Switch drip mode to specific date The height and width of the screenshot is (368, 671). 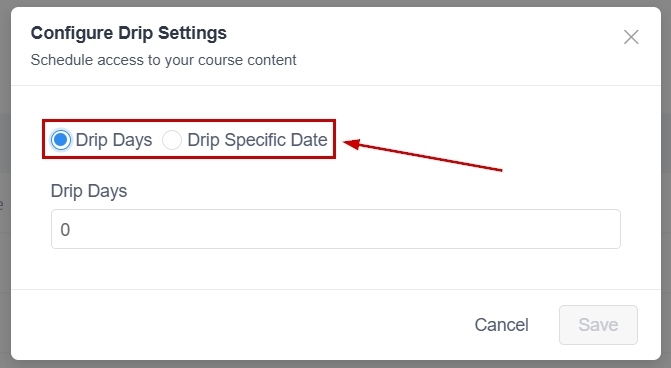coord(172,140)
